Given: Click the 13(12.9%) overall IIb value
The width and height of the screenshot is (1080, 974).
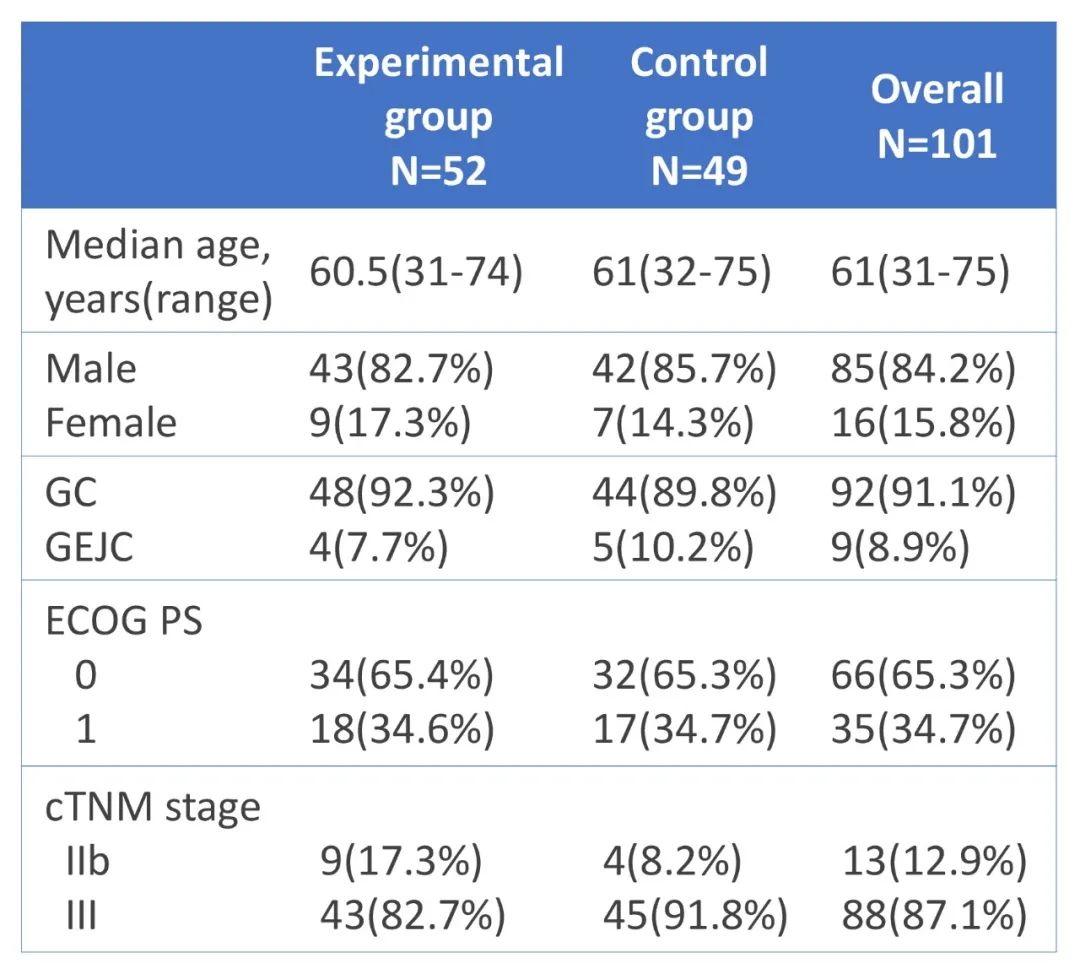Looking at the screenshot, I should point(935,861).
